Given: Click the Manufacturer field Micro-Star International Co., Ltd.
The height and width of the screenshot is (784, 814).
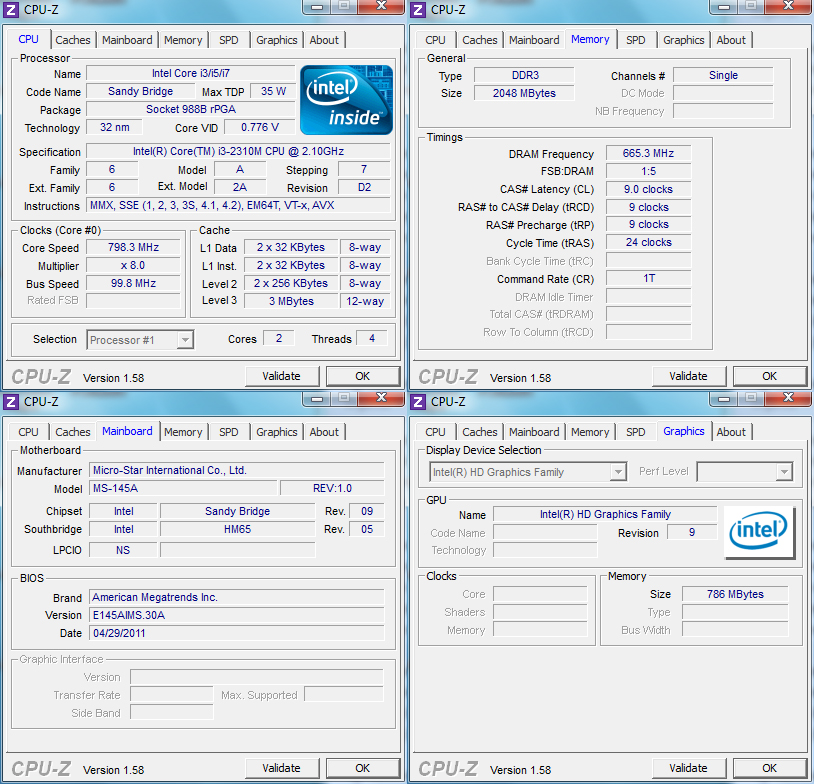Looking at the screenshot, I should pos(237,470).
